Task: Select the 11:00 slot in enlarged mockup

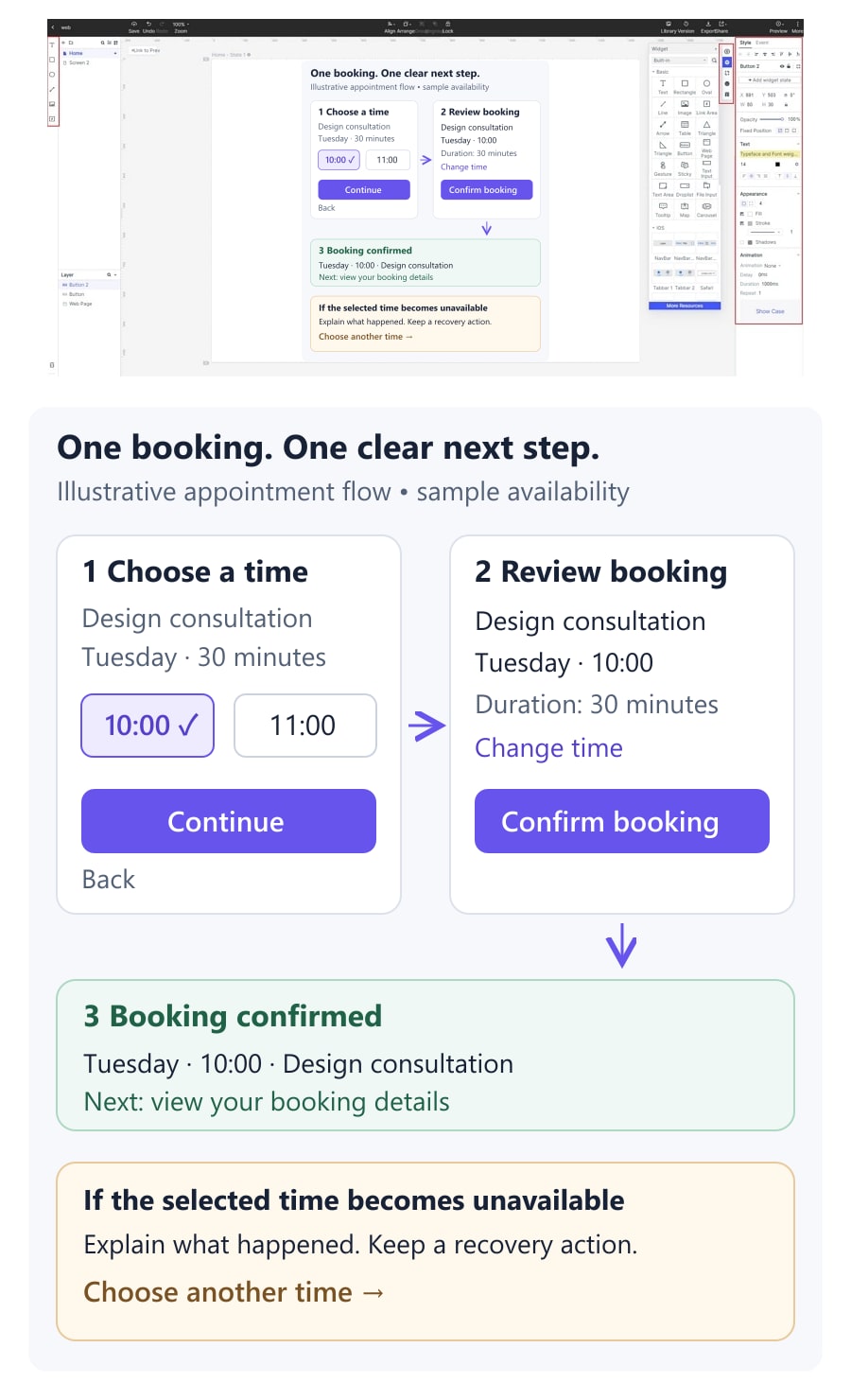Action: 305,726
